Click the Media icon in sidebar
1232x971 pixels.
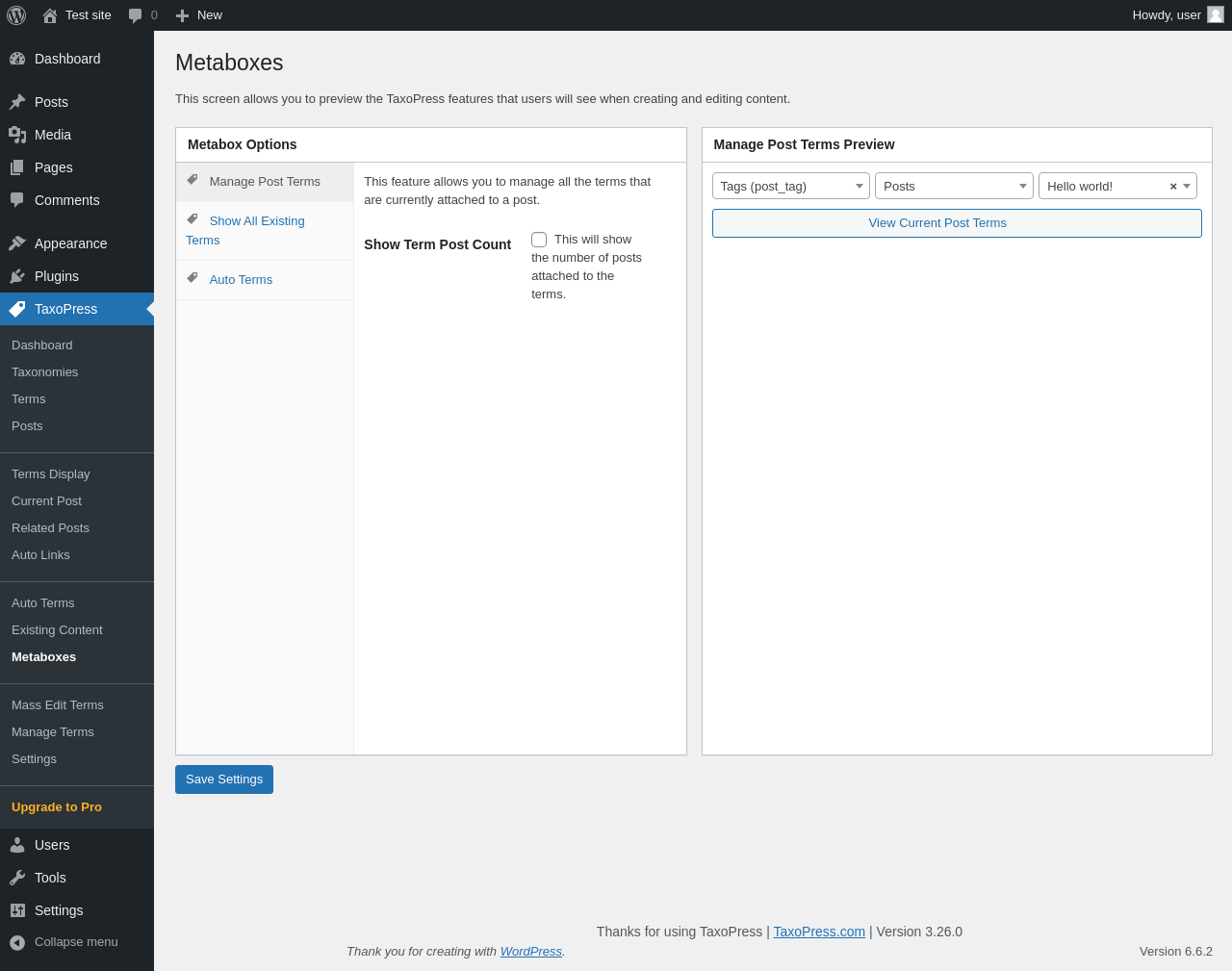[17, 135]
